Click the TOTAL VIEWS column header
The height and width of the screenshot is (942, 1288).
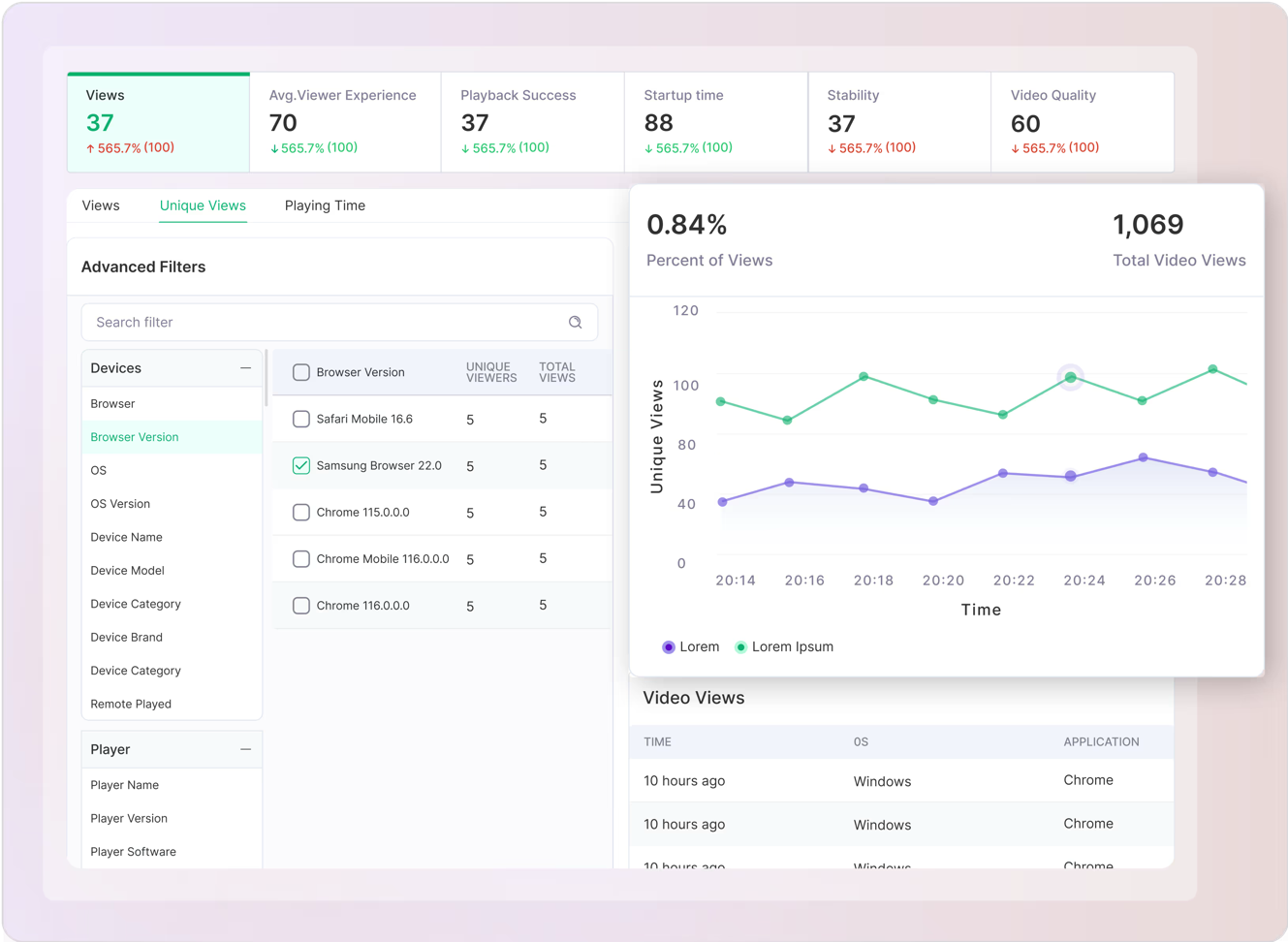[x=557, y=372]
